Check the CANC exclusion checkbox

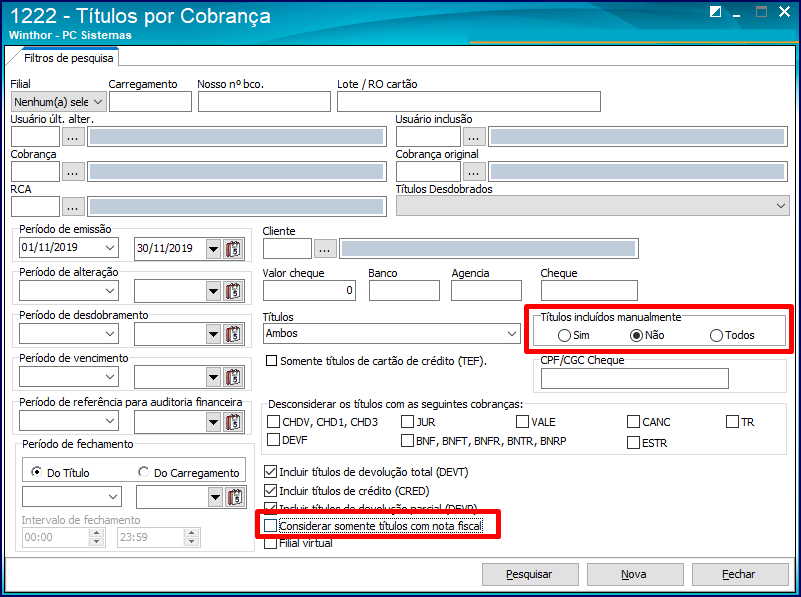pyautogui.click(x=633, y=422)
